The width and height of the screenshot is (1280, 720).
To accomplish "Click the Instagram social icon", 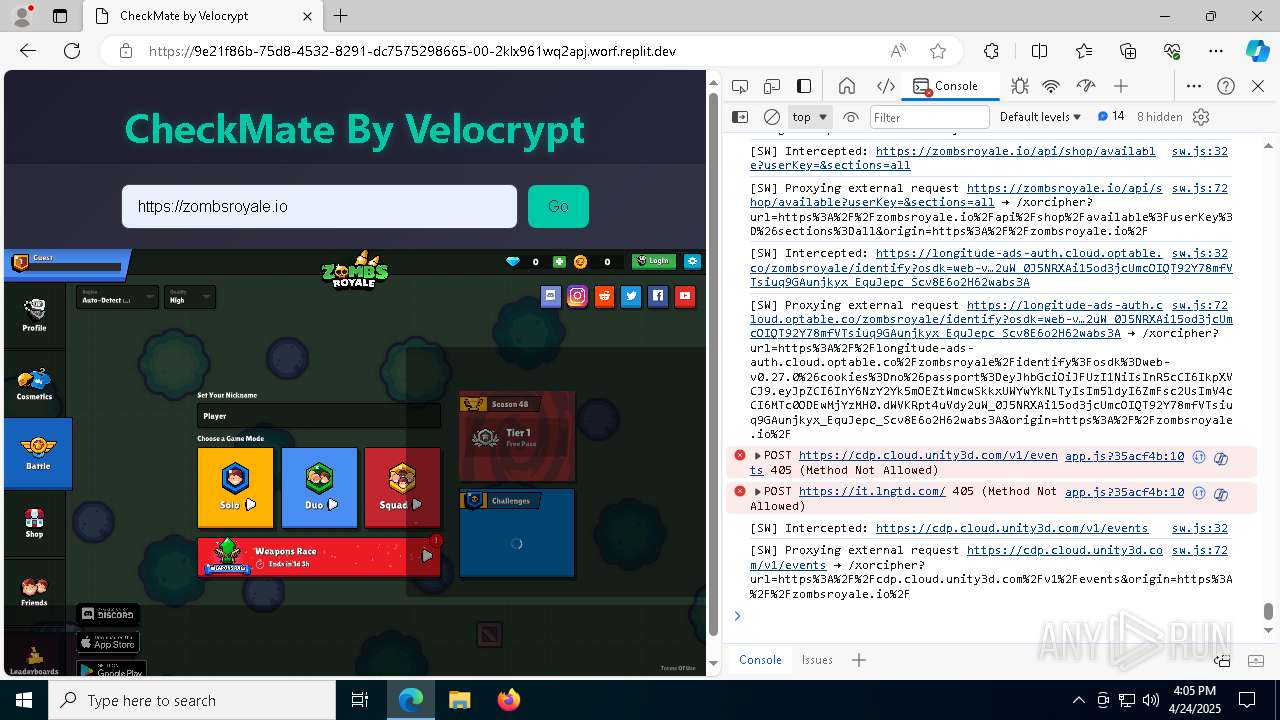I will 577,296.
